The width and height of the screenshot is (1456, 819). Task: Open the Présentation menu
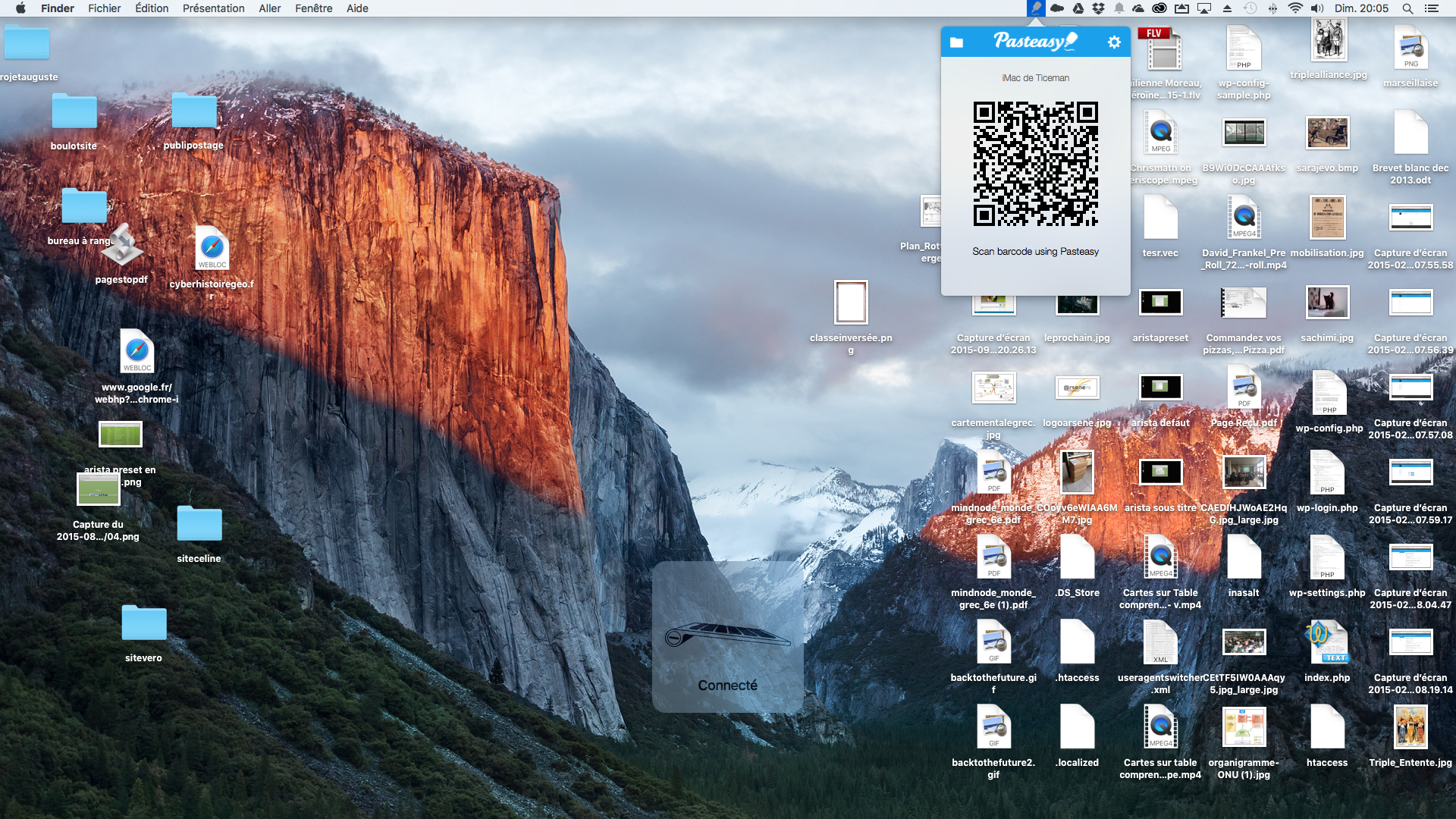click(x=213, y=8)
